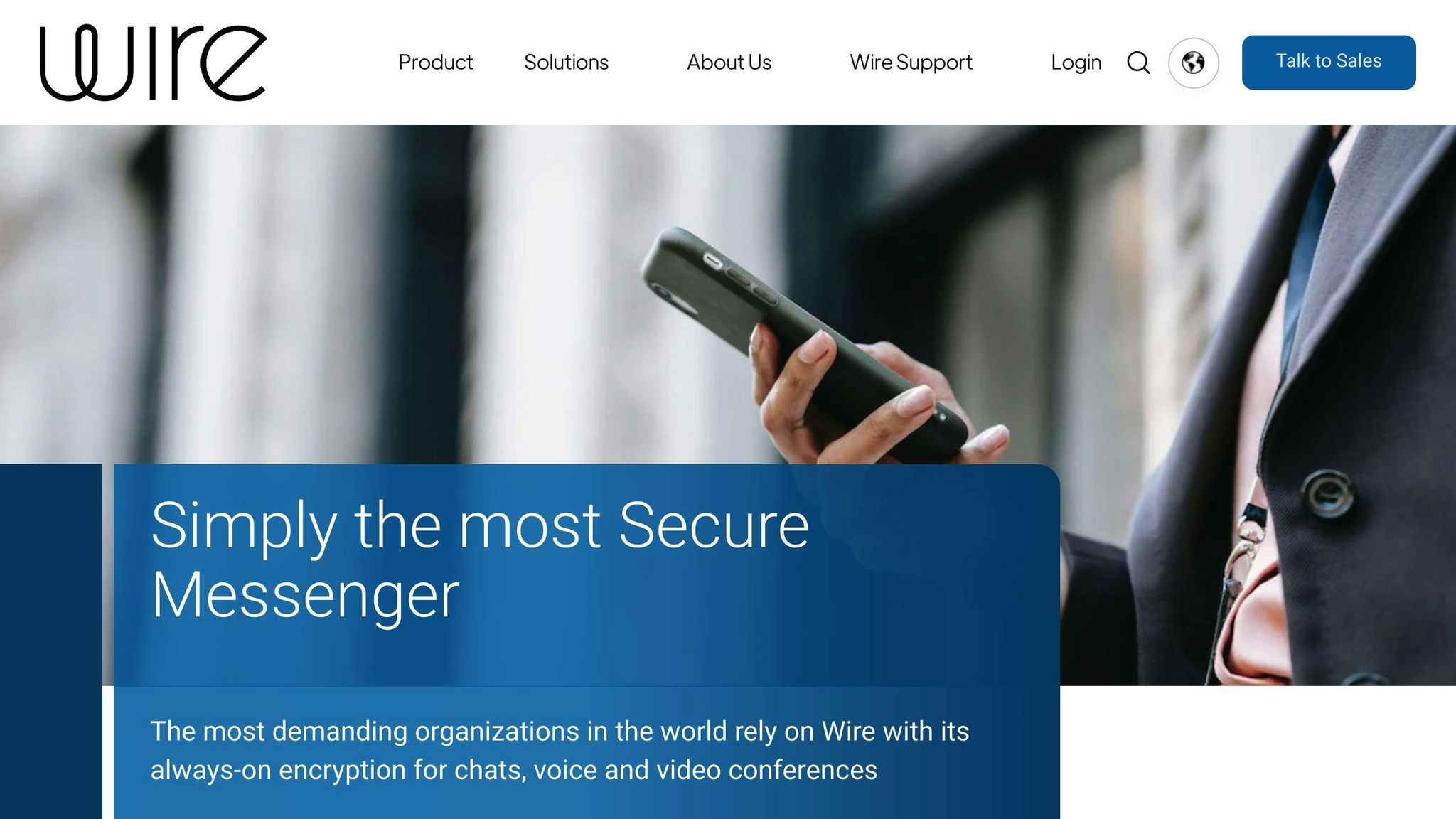Open the Wire Support menu
The width and height of the screenshot is (1456, 819).
tap(911, 63)
